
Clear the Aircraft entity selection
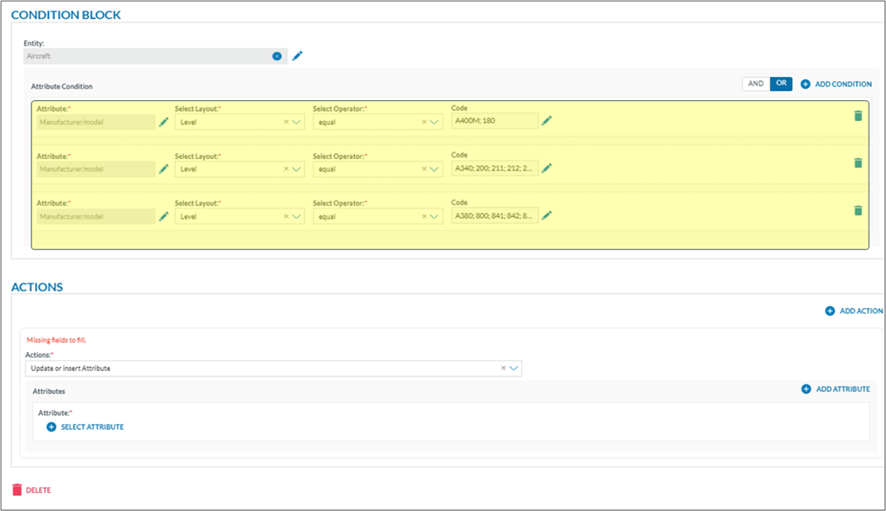pos(277,56)
